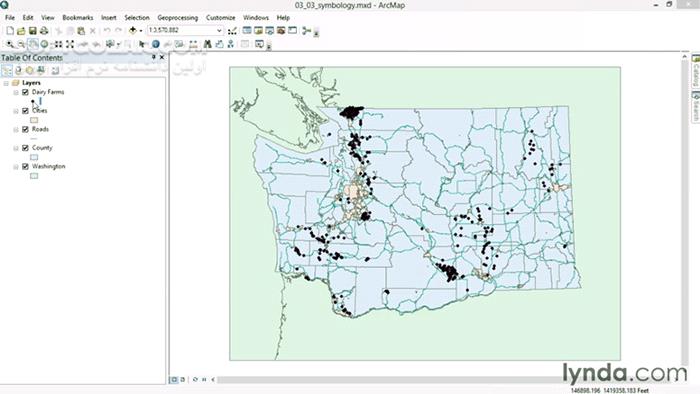Select the Zoom In tool
700x394 pixels.
(10, 44)
